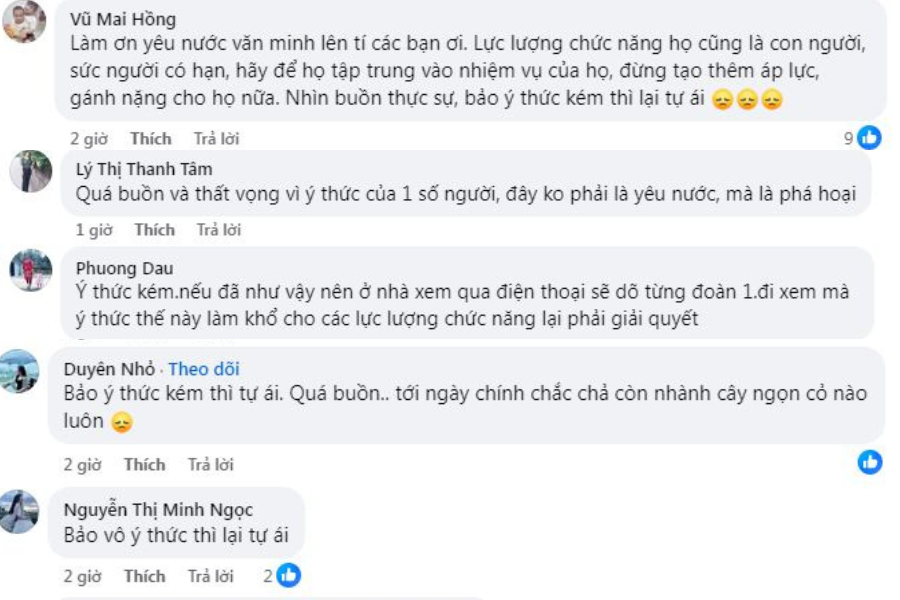Open Phuong Dau's profile avatar
The height and width of the screenshot is (600, 900).
[30, 270]
